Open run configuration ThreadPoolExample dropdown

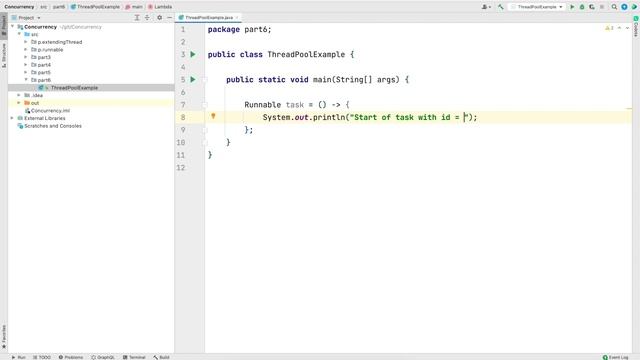[x=537, y=7]
